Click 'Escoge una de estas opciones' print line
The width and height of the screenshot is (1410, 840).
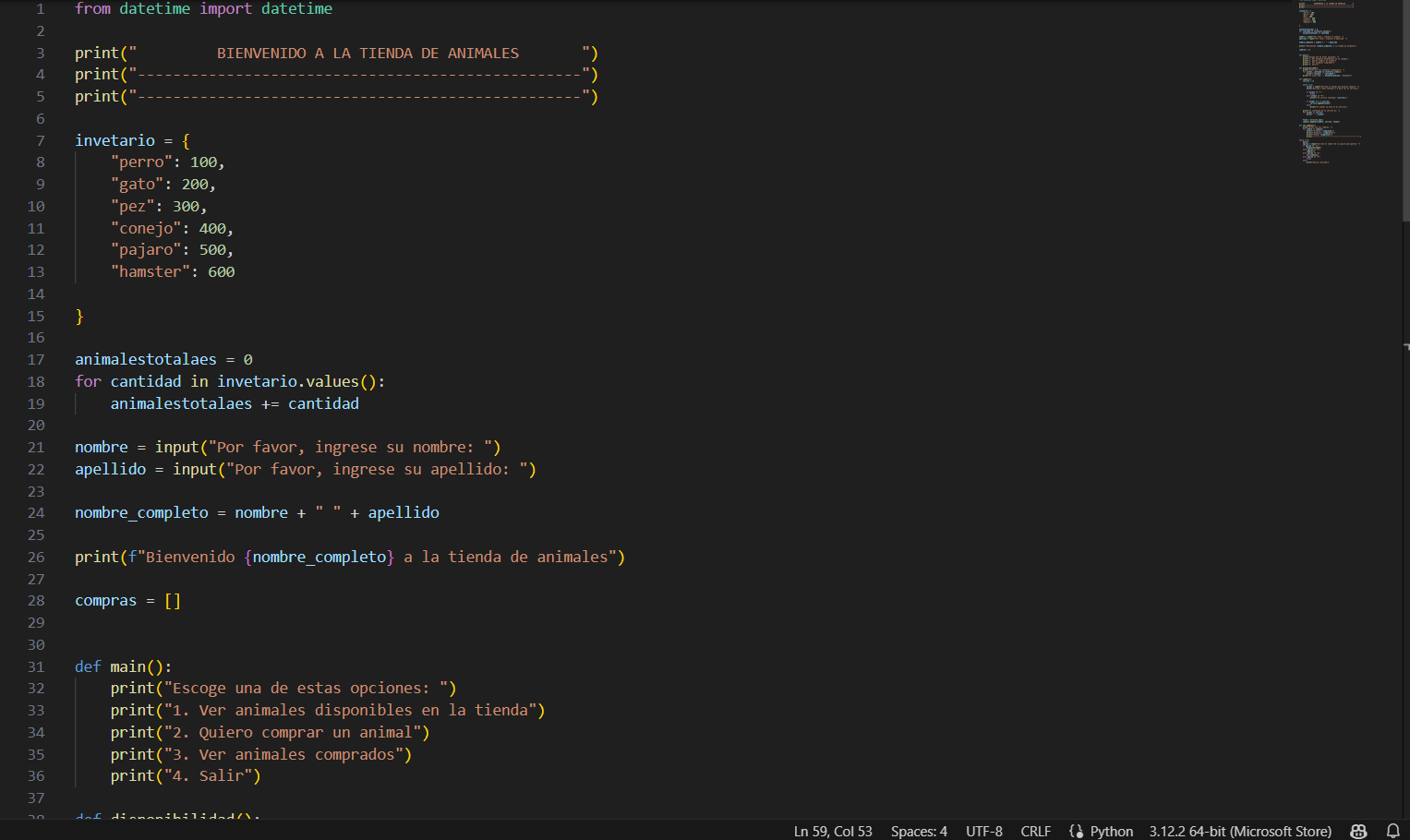pyautogui.click(x=283, y=689)
